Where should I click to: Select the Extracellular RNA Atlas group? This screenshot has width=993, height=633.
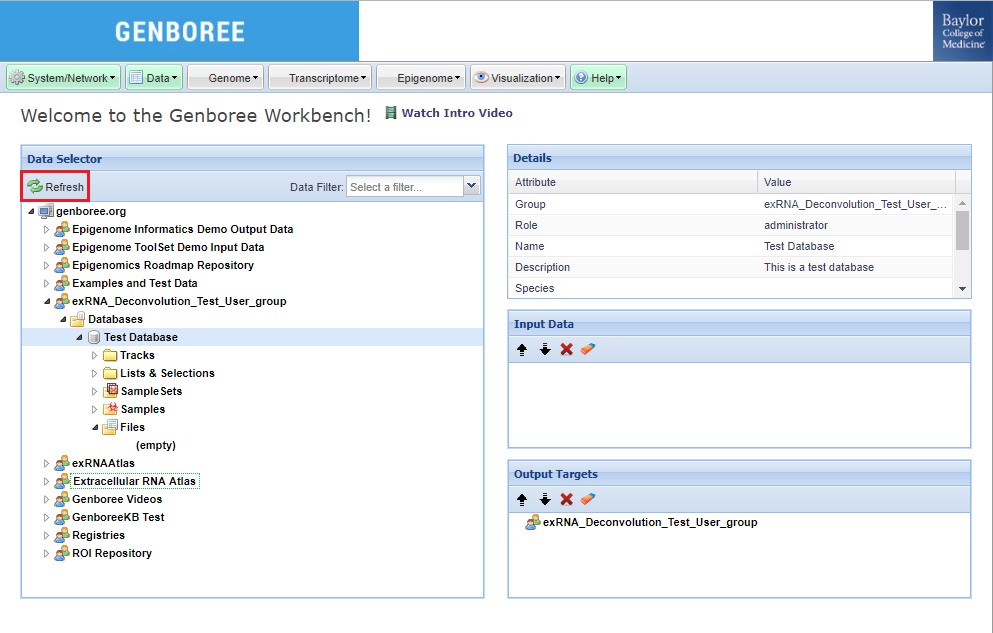coord(134,481)
